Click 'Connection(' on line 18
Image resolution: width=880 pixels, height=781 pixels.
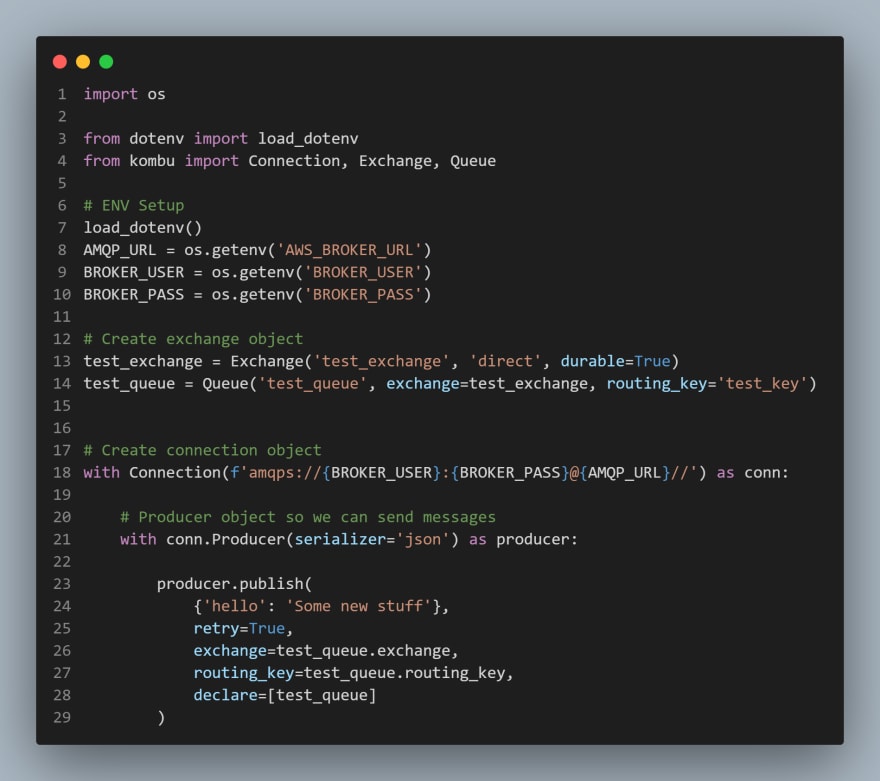[x=180, y=473]
